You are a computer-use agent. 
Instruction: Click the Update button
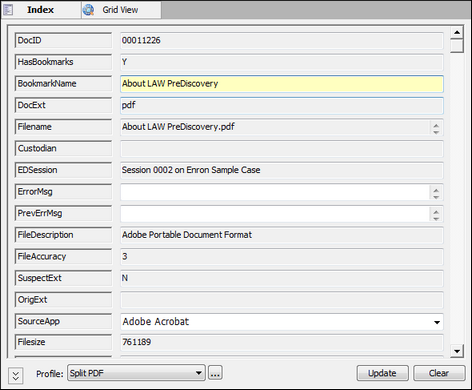pyautogui.click(x=382, y=373)
